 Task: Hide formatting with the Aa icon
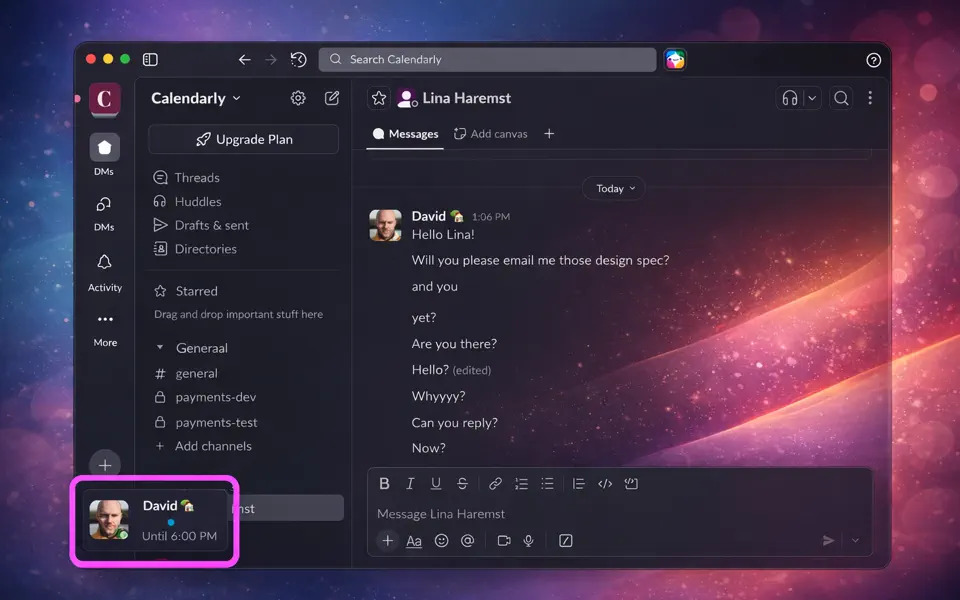pyautogui.click(x=414, y=541)
